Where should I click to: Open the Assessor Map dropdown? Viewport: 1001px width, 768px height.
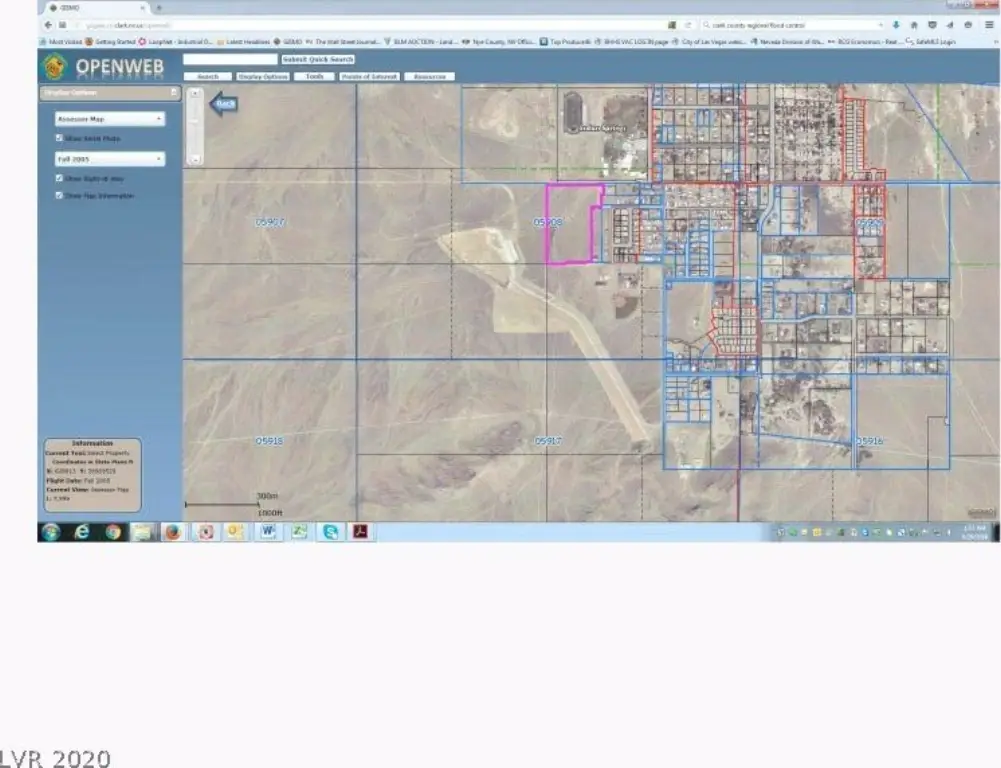[110, 119]
